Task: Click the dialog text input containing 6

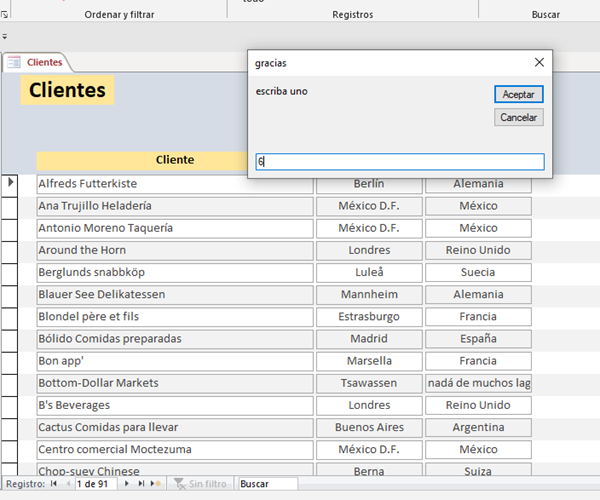Action: [x=400, y=161]
